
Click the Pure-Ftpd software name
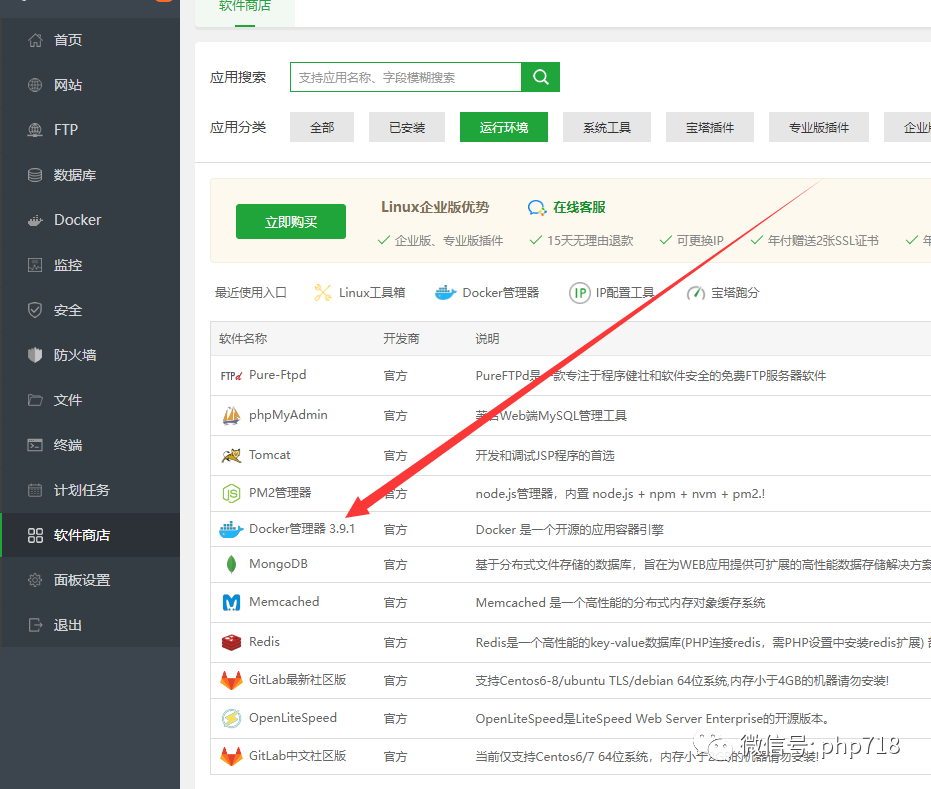tap(277, 375)
